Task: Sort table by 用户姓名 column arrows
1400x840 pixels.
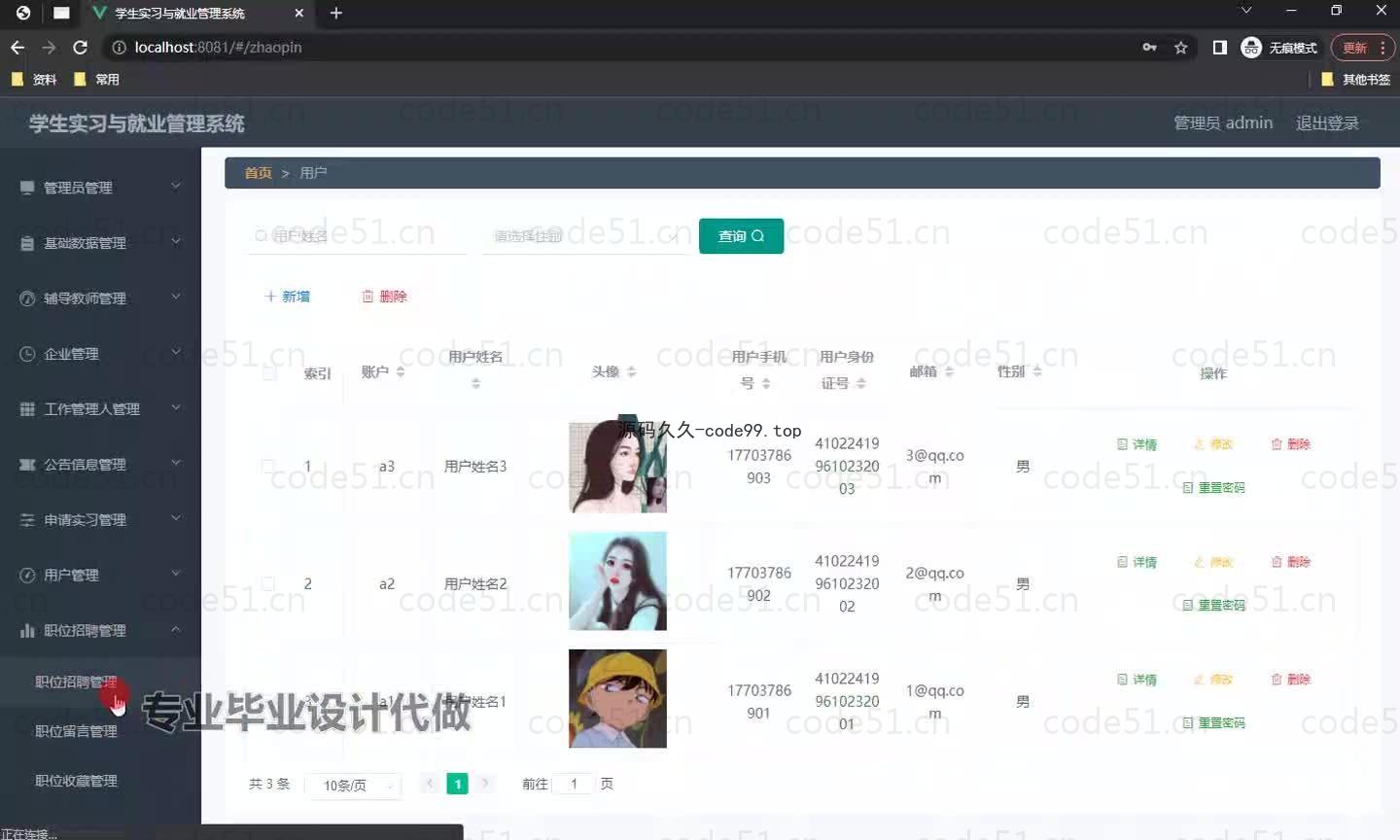Action: click(x=475, y=384)
